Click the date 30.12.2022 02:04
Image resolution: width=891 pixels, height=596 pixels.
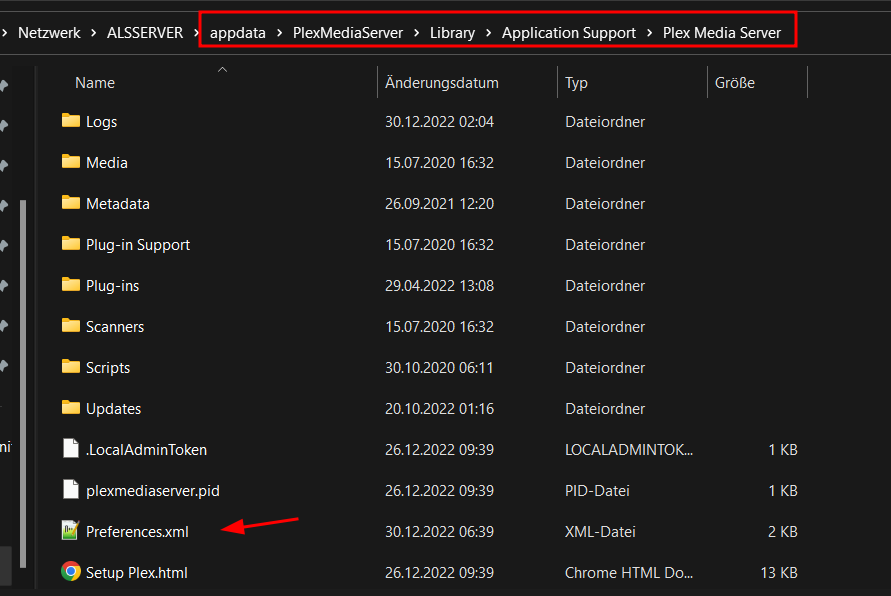tap(439, 122)
